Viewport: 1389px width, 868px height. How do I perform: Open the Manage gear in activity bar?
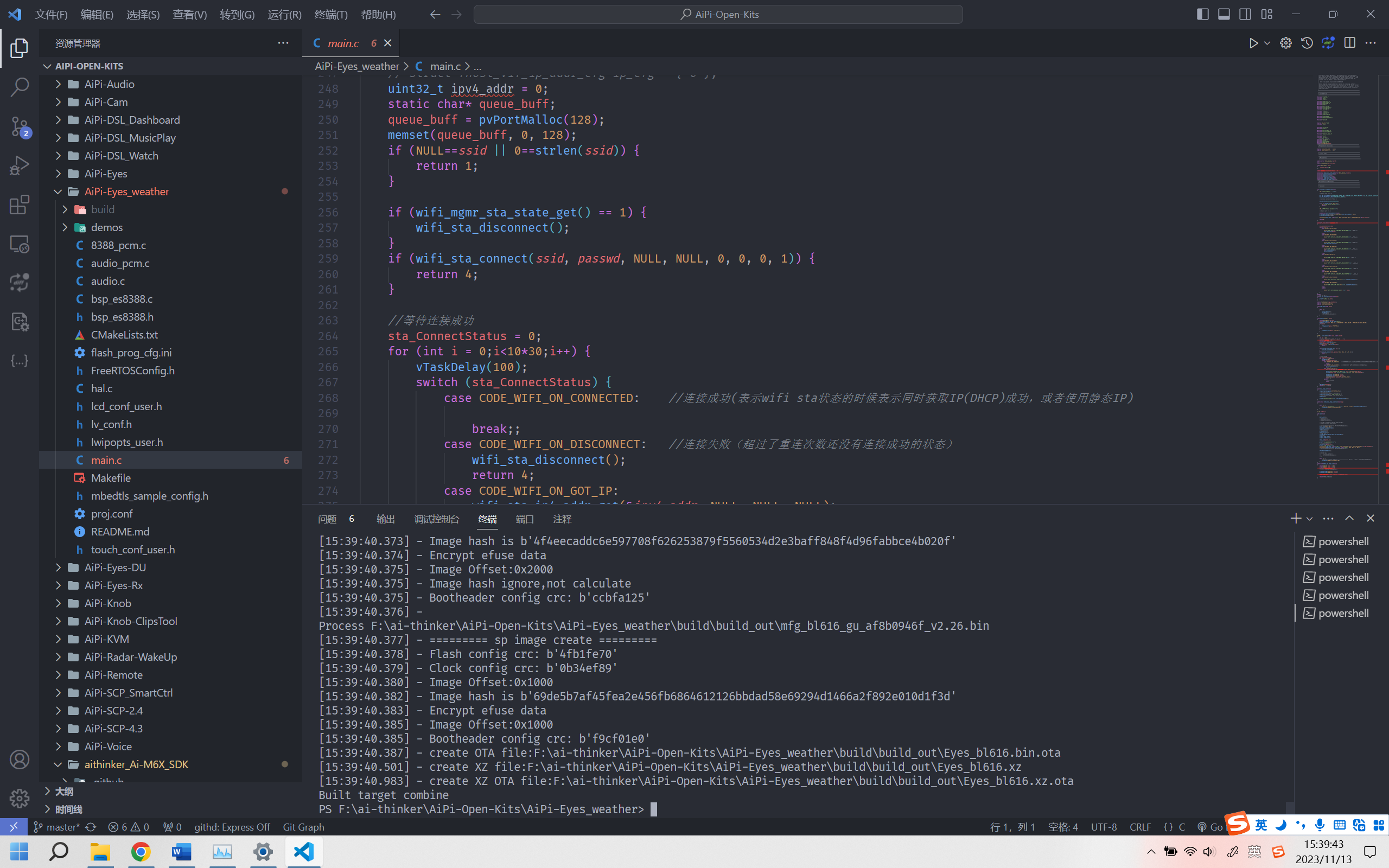pyautogui.click(x=20, y=798)
